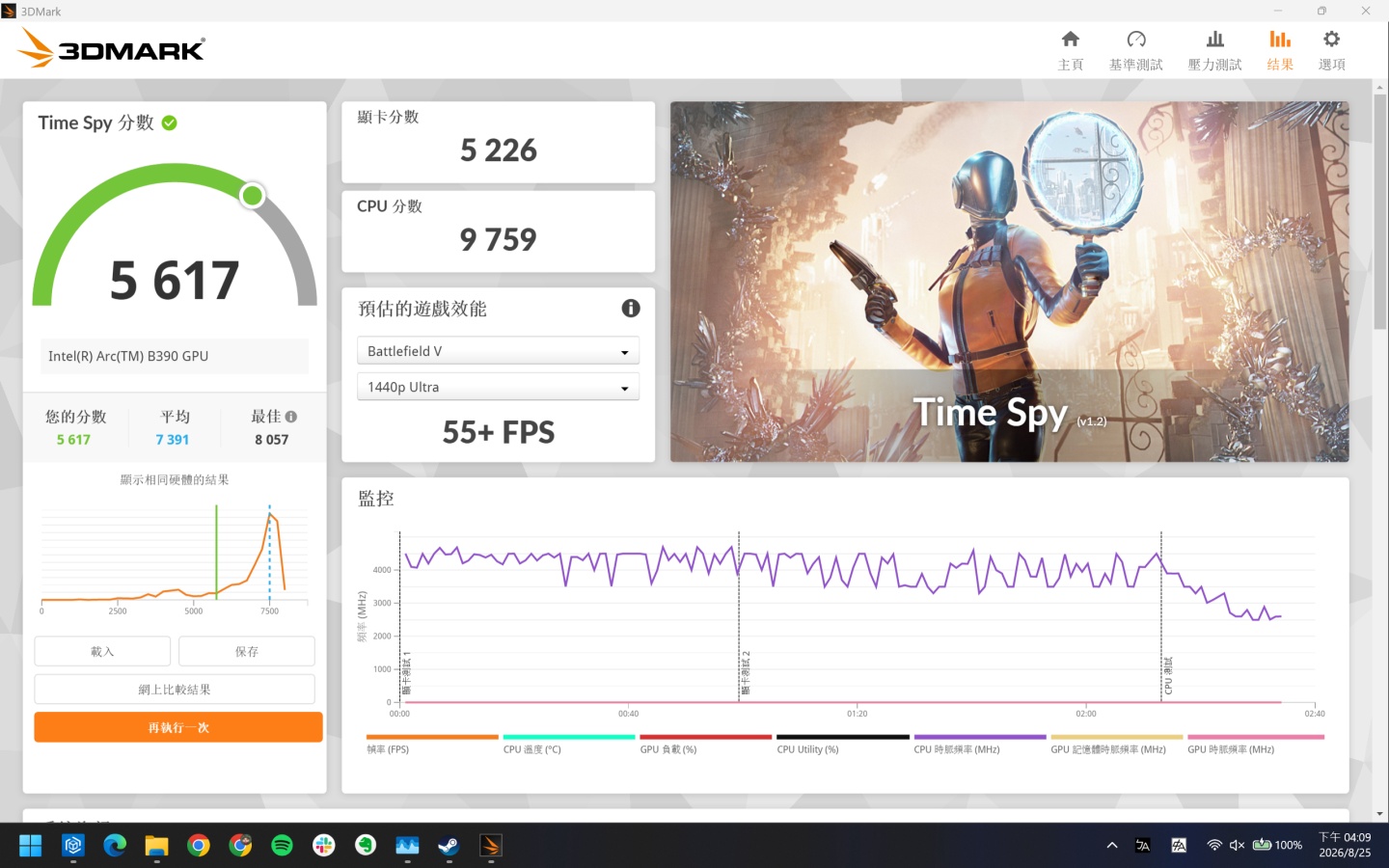Viewport: 1389px width, 868px height.
Task: Toggle the GPU 時脈頻率 (MHz) pink legend
Action: click(1256, 744)
